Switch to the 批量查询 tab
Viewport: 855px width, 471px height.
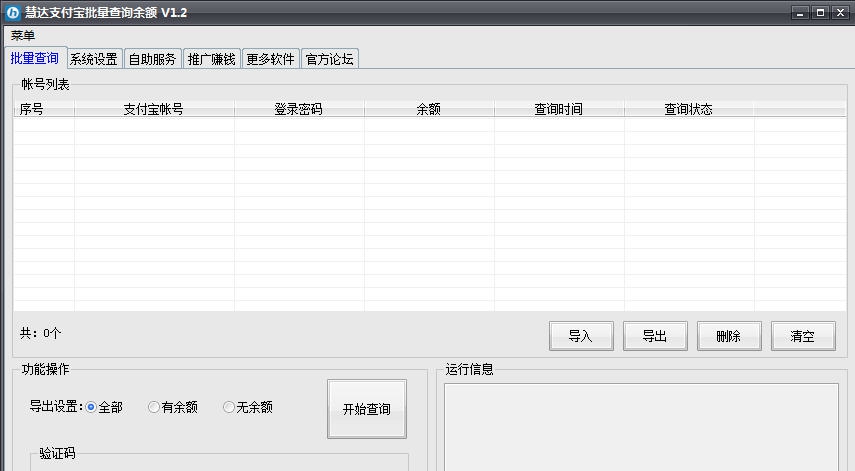[34, 58]
